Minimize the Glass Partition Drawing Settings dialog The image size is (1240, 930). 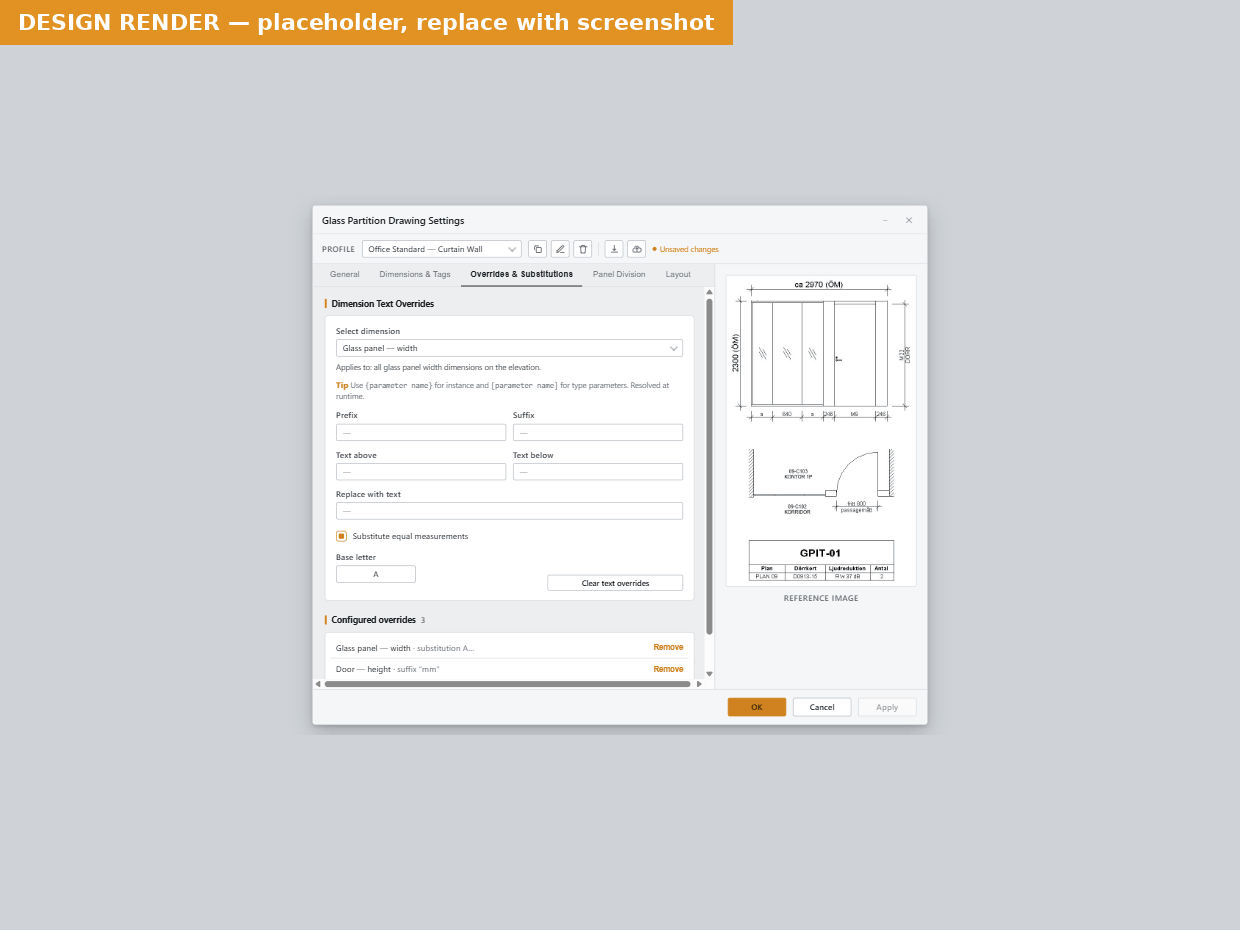click(x=885, y=221)
